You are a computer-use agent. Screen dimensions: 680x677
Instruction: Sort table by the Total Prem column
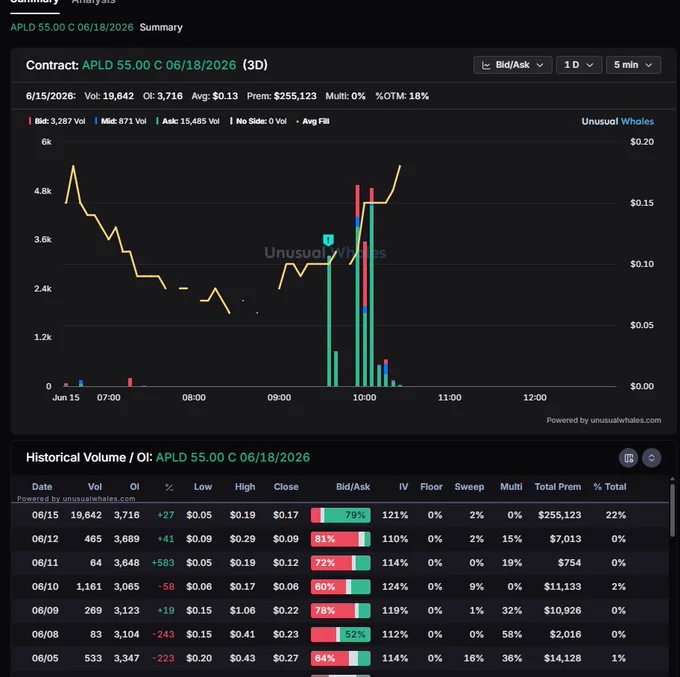[558, 487]
